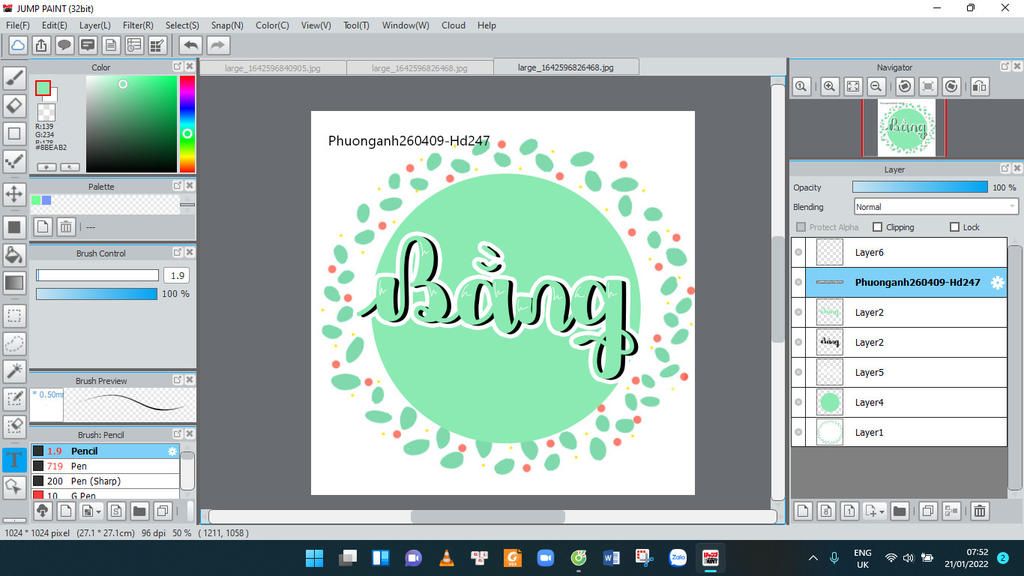The height and width of the screenshot is (576, 1024).
Task: Switch to tab large_1642596840905.jpg
Action: (272, 68)
